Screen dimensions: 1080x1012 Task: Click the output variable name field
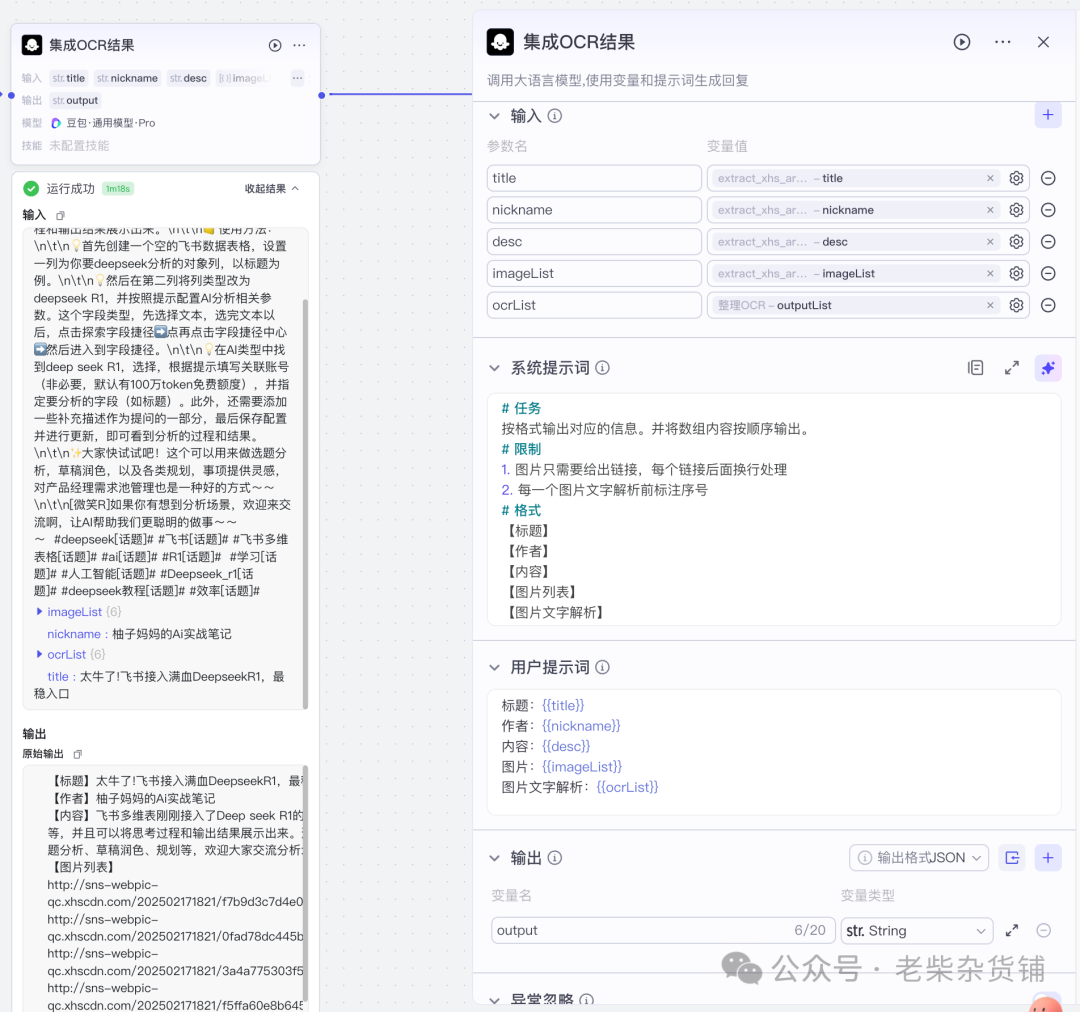click(663, 931)
